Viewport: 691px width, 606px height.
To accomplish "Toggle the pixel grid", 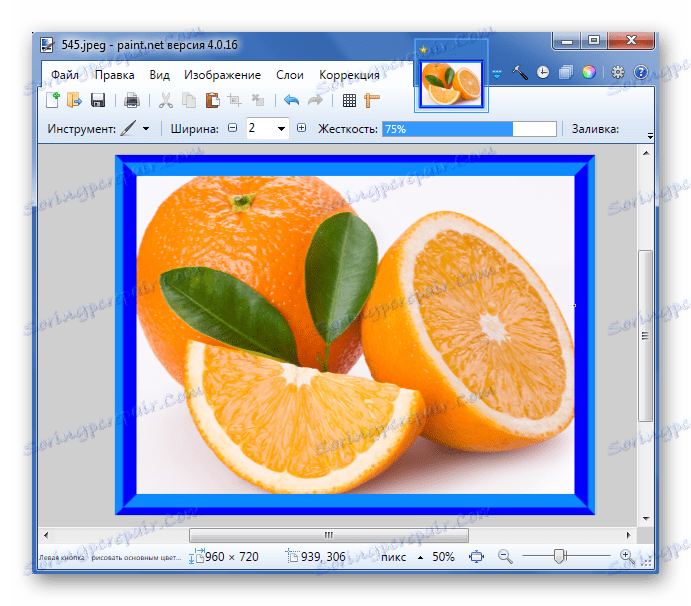I will tap(349, 100).
